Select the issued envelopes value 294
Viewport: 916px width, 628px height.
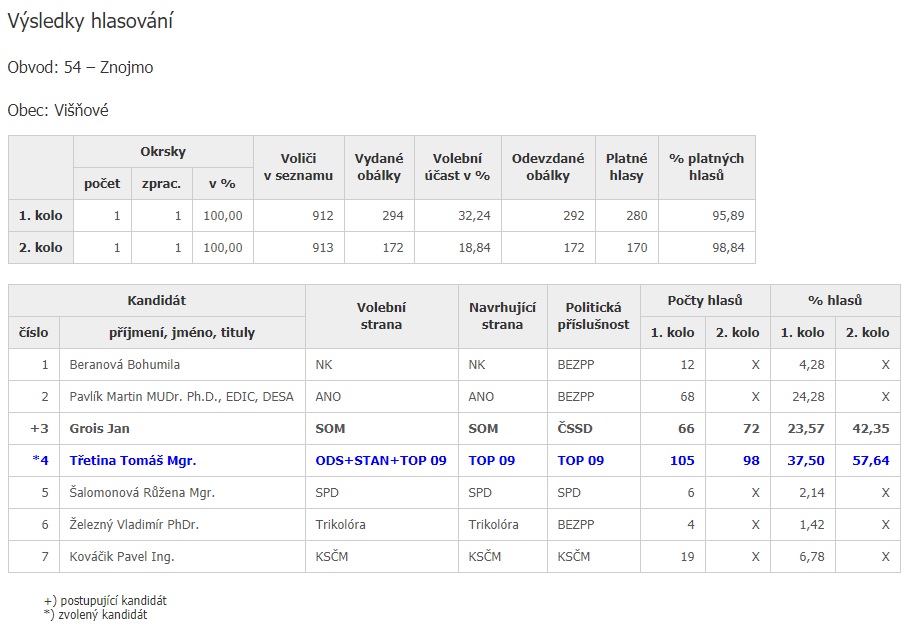tap(393, 216)
